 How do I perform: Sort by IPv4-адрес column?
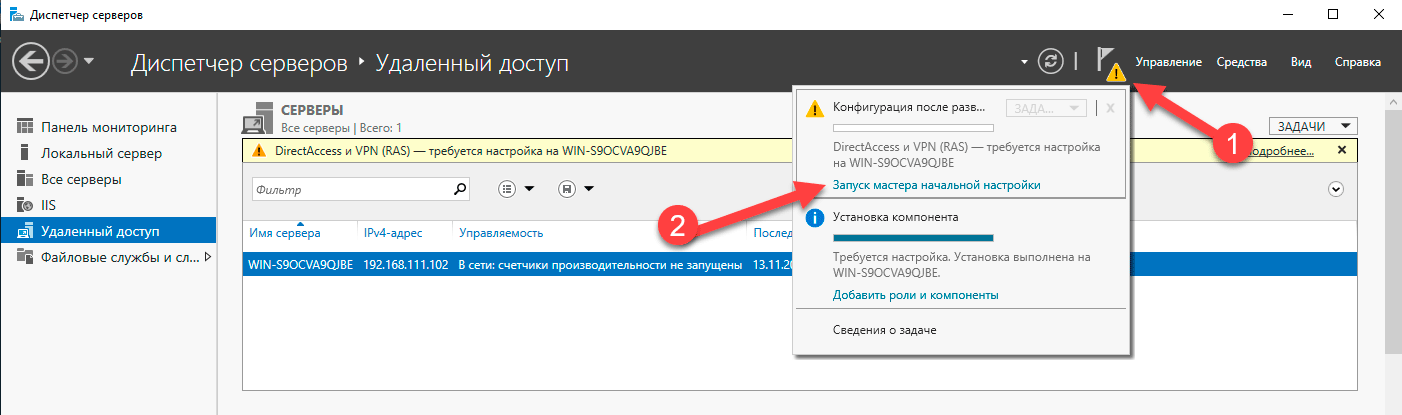tap(393, 233)
